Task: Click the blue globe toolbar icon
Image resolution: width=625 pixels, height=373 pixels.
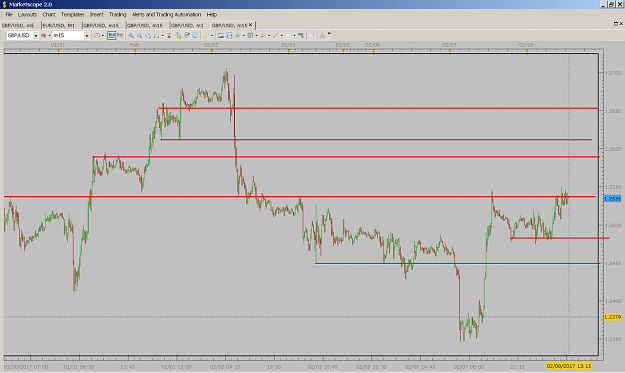Action: (x=195, y=35)
